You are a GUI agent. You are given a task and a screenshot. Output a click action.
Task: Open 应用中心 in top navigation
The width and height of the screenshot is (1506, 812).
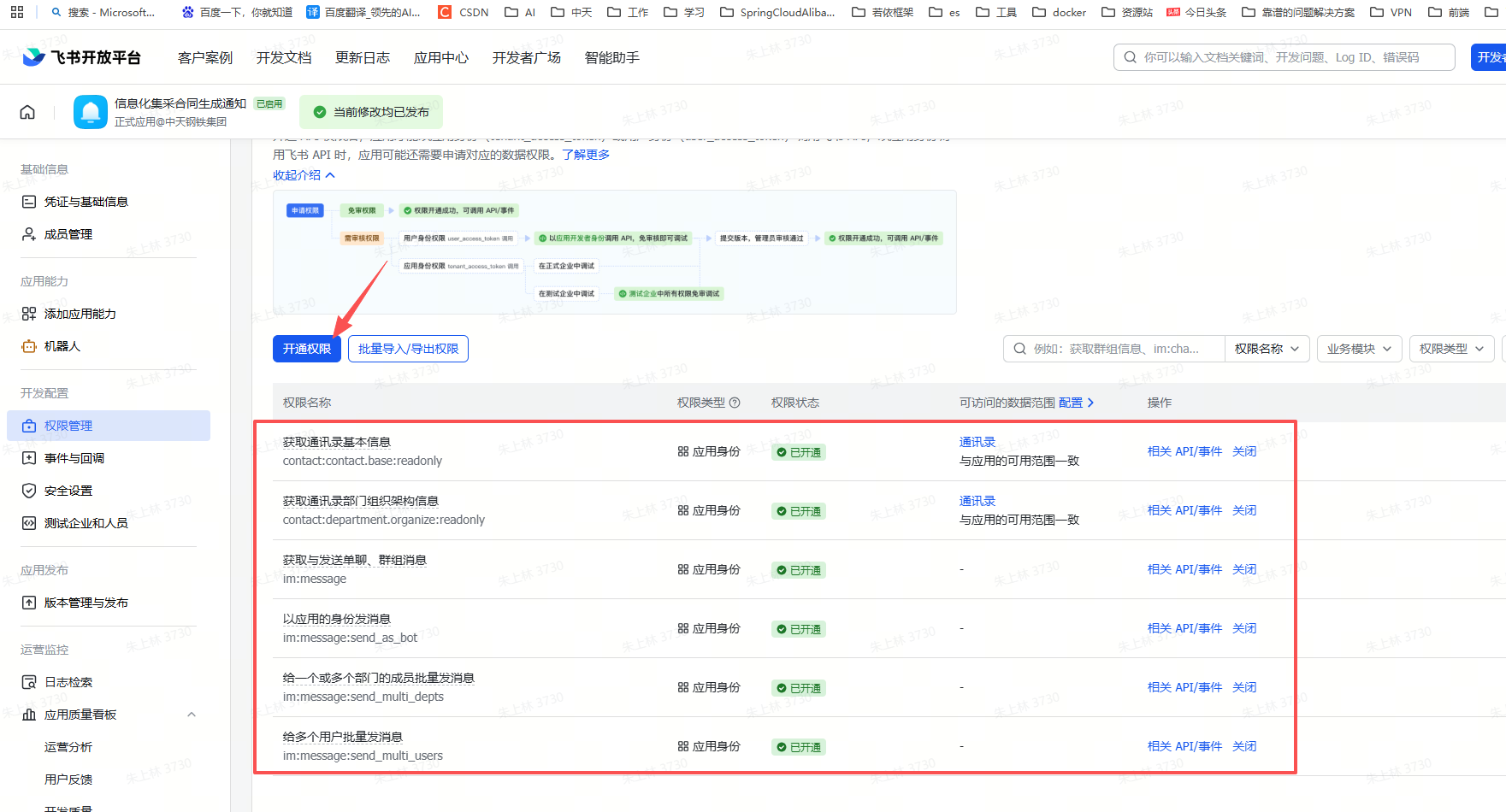click(x=441, y=57)
